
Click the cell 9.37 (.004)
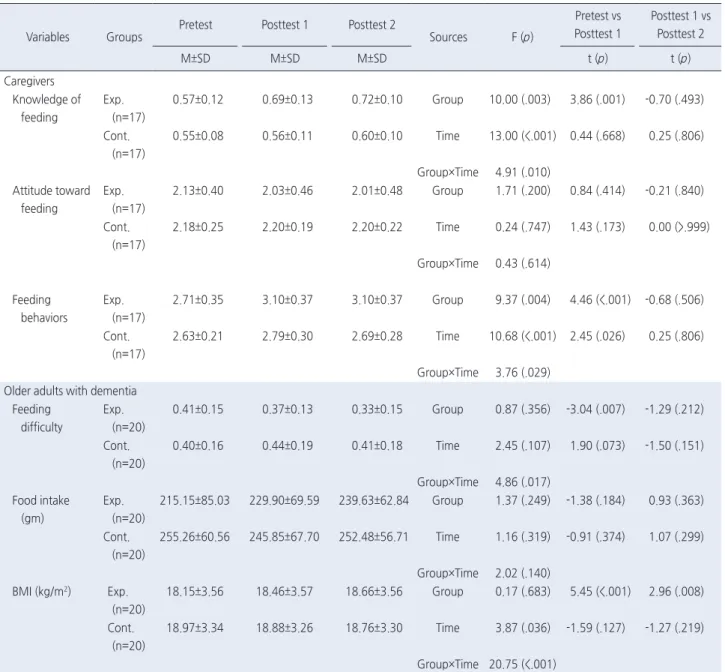pyautogui.click(x=522, y=300)
